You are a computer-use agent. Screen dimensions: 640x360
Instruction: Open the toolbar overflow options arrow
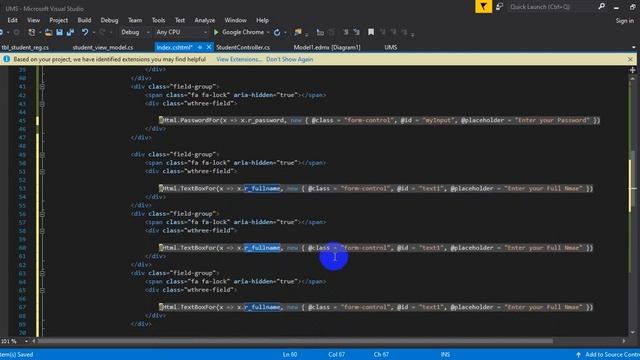tap(413, 34)
